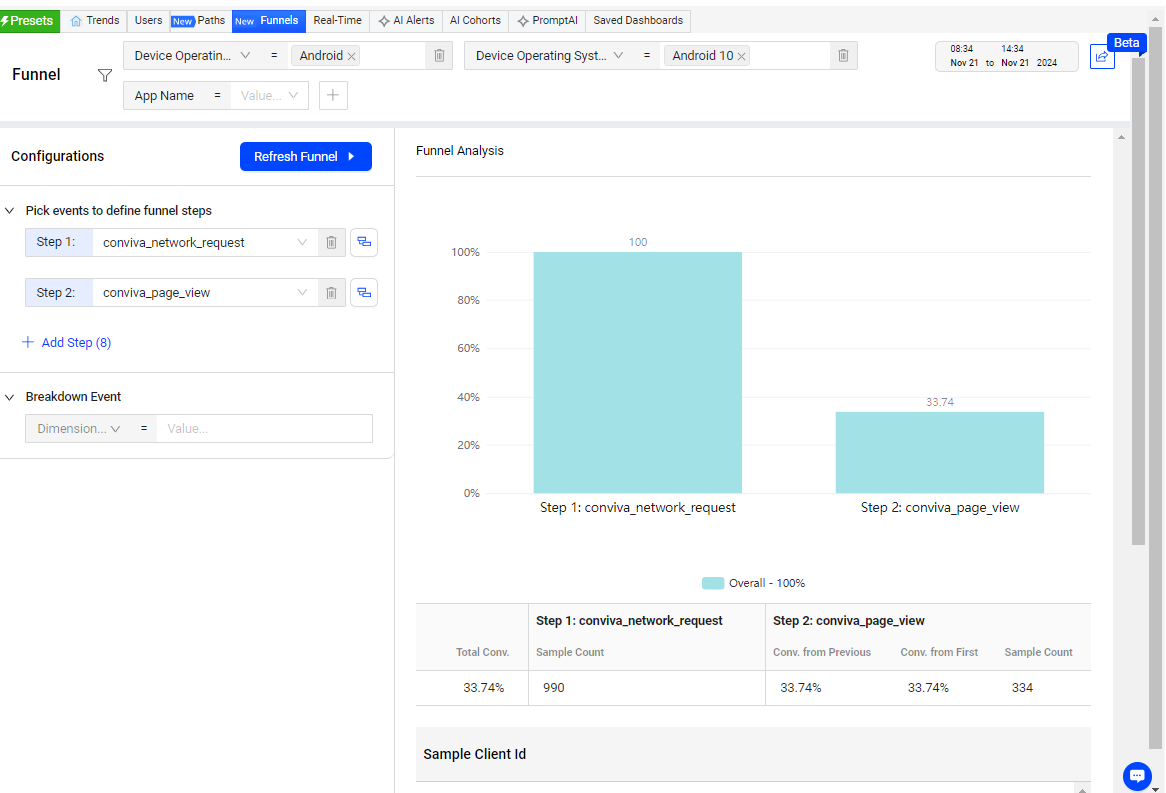Click the share icon near Beta badge
The width and height of the screenshot is (1166, 793).
click(x=1102, y=57)
